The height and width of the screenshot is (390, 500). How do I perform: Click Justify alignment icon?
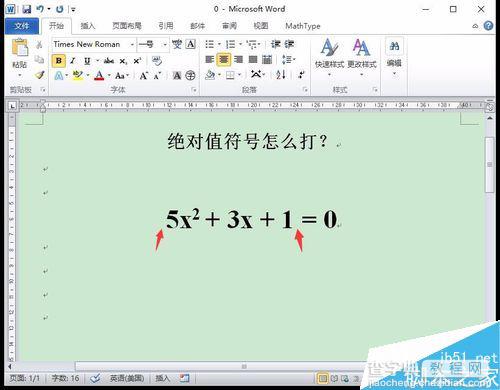pyautogui.click(x=253, y=60)
